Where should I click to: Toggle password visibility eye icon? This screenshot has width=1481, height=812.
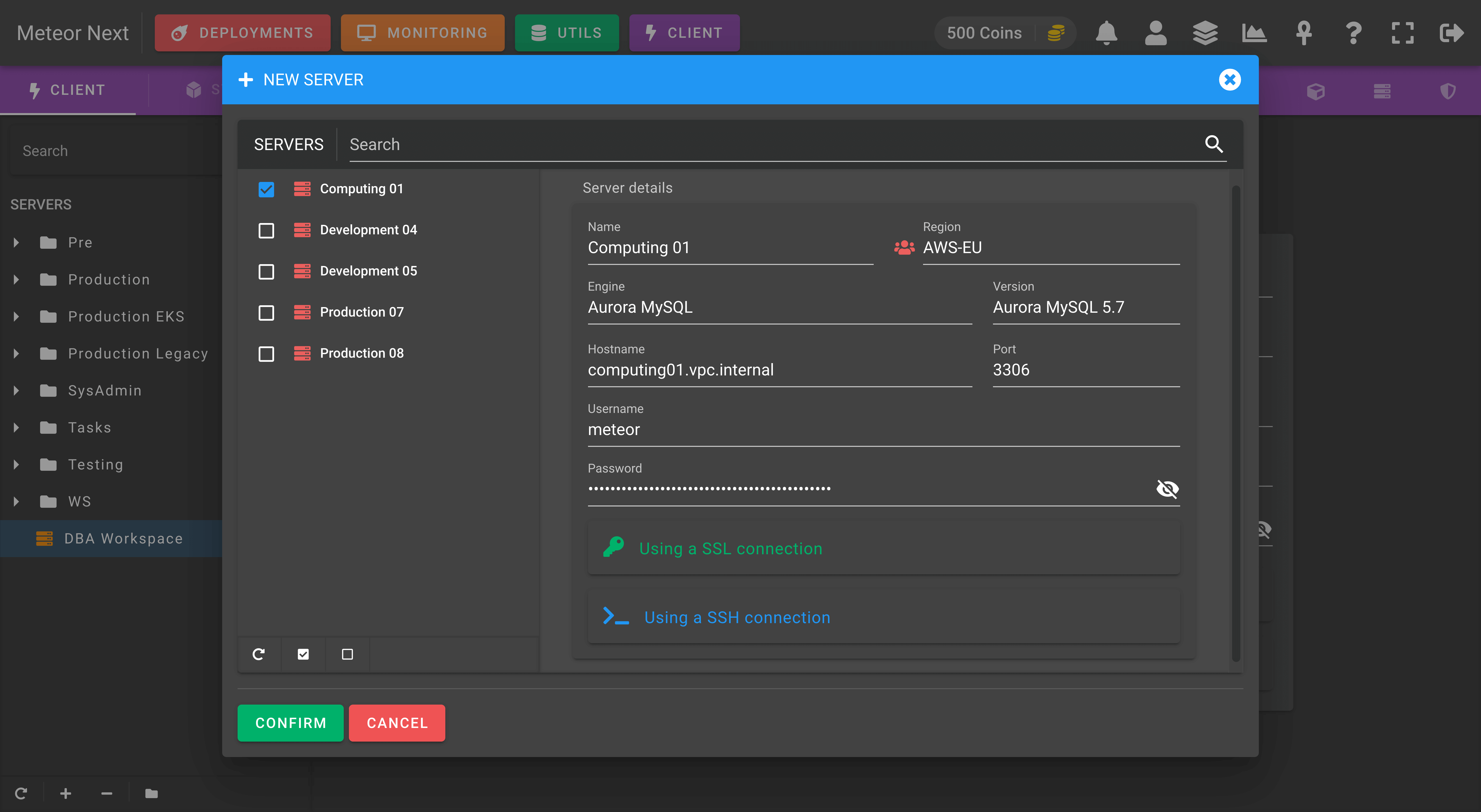(1167, 489)
